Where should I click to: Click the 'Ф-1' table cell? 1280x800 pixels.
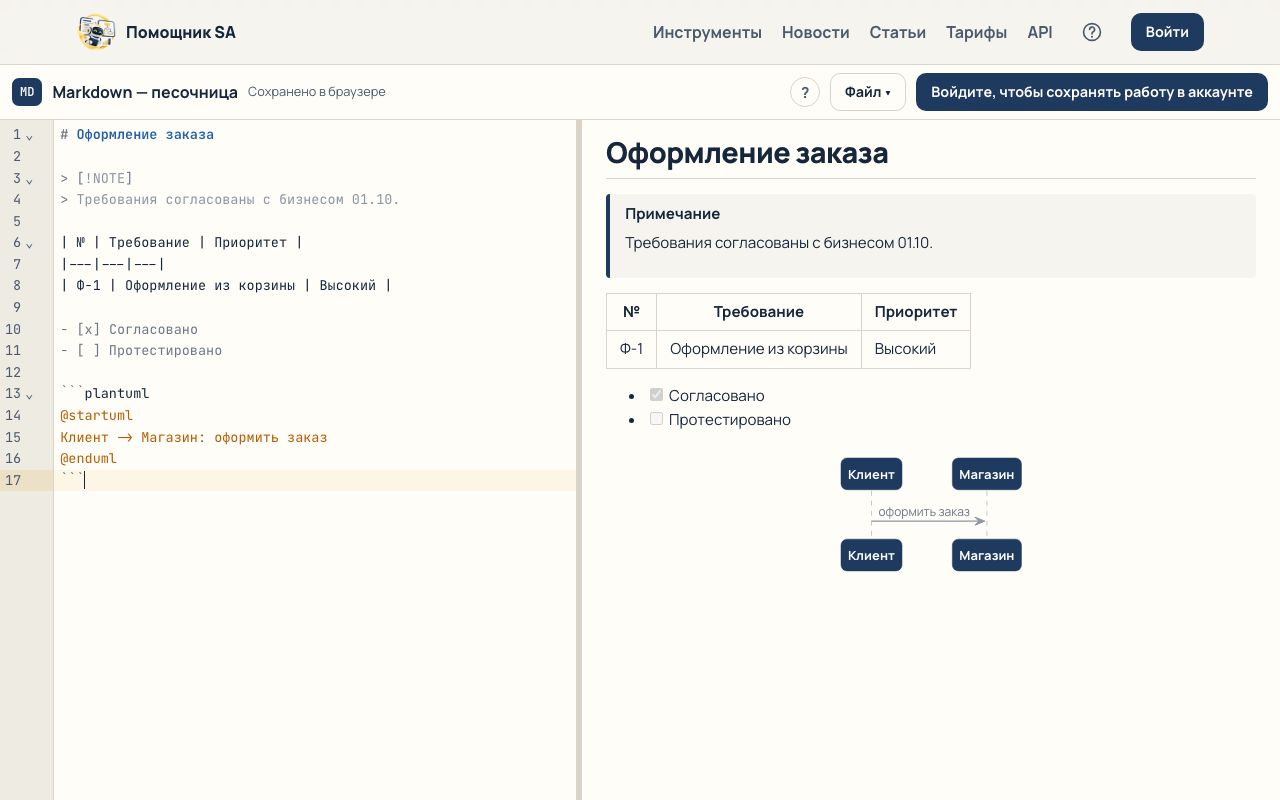coord(631,349)
